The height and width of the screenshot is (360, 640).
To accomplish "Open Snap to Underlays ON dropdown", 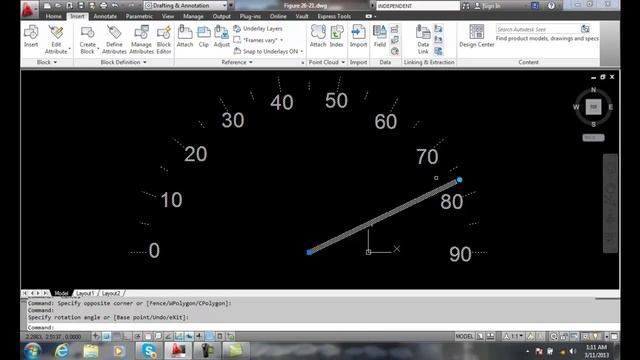I will [x=269, y=51].
